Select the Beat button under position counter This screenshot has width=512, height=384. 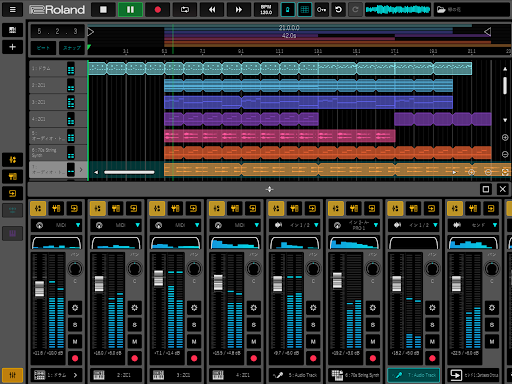pos(43,48)
